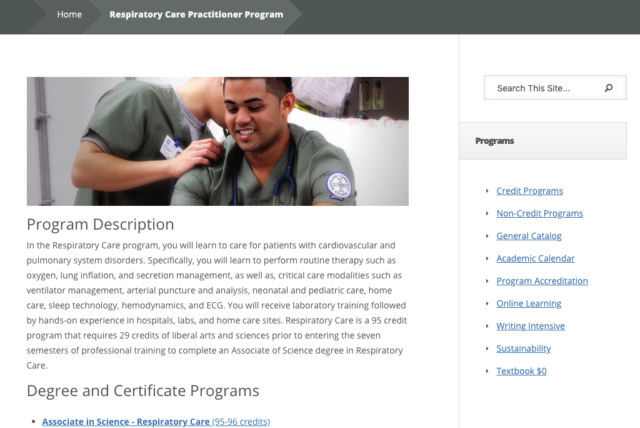The image size is (640, 428).
Task: Open the Non-Credit Programs link
Action: click(x=539, y=213)
